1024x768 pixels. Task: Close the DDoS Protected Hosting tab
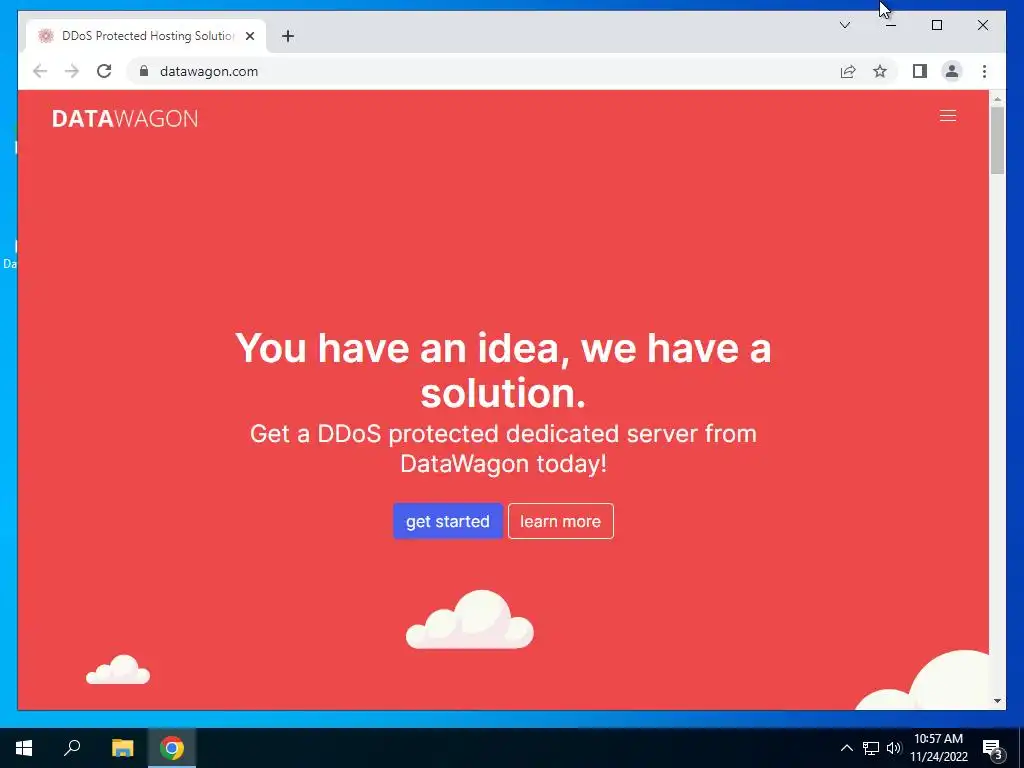point(249,36)
